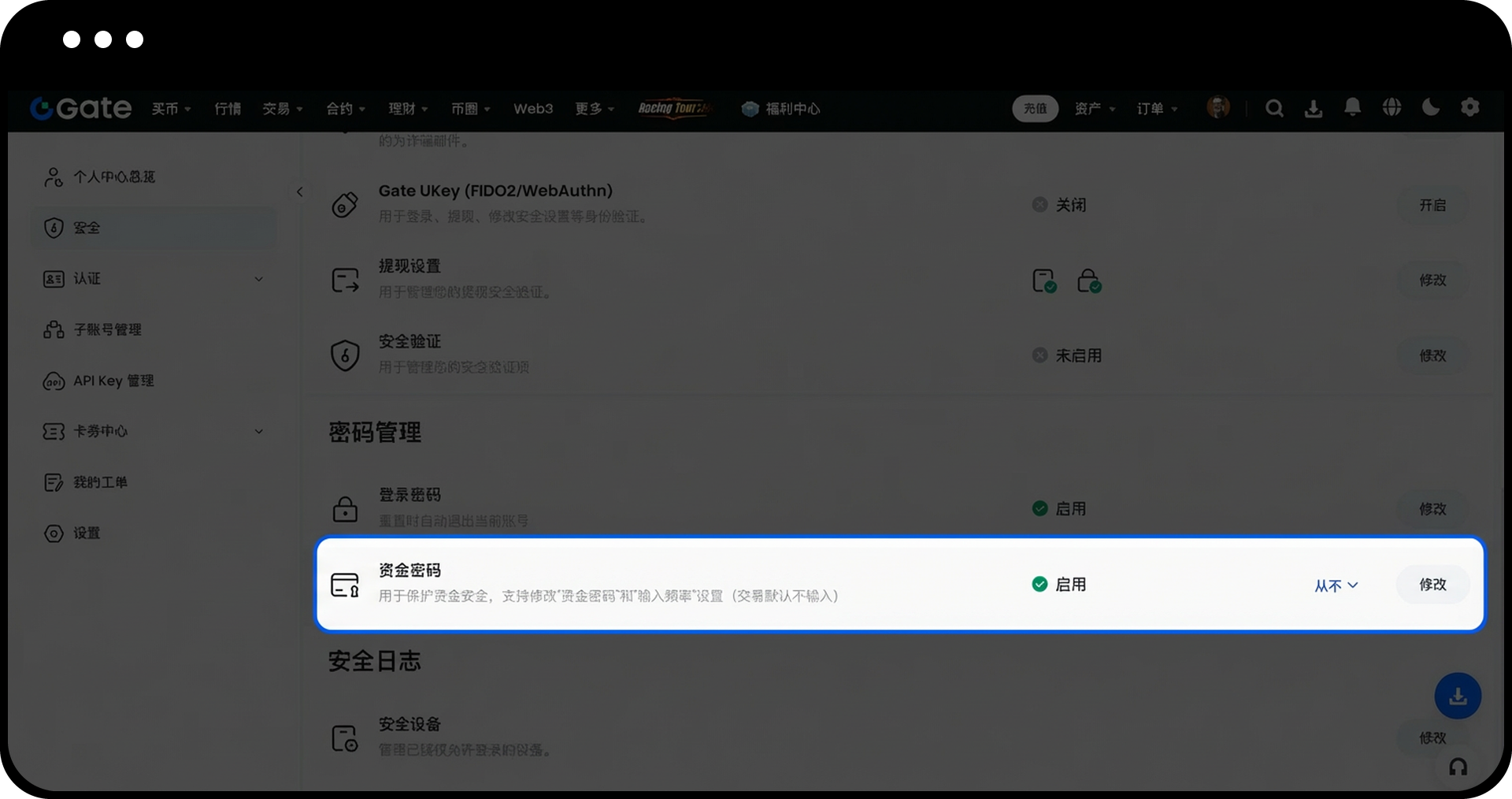Click the app download icon in header
Screen dimensions: 1512x799
point(1313,109)
